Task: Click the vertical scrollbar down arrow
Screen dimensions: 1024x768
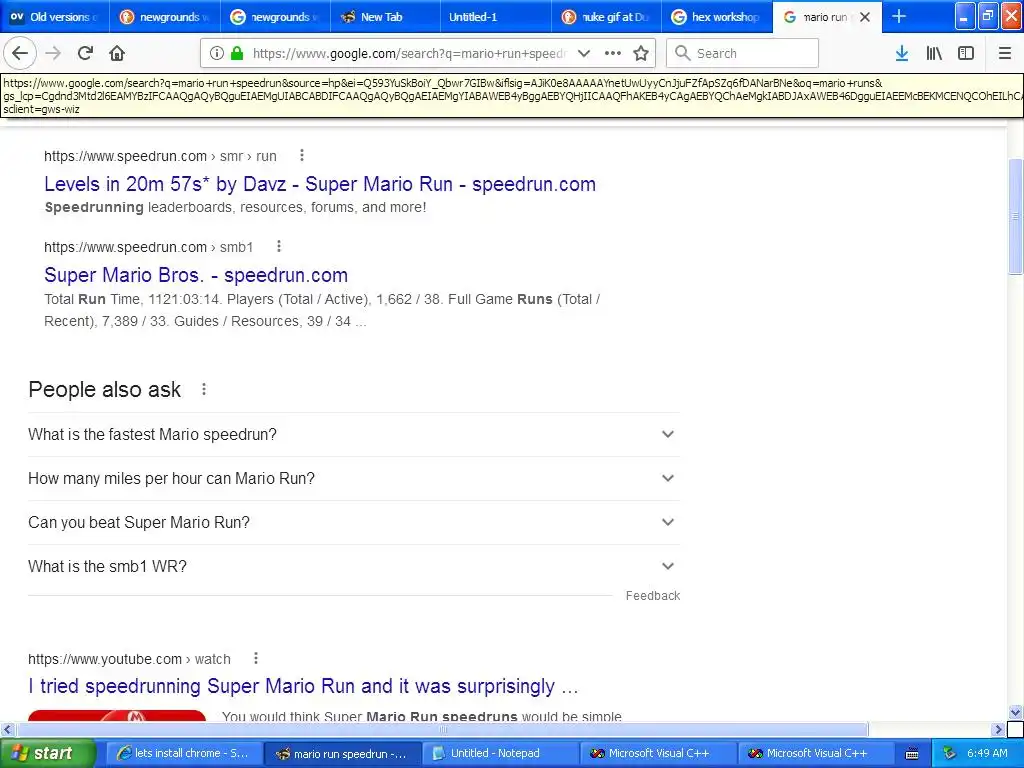Action: (x=1015, y=712)
